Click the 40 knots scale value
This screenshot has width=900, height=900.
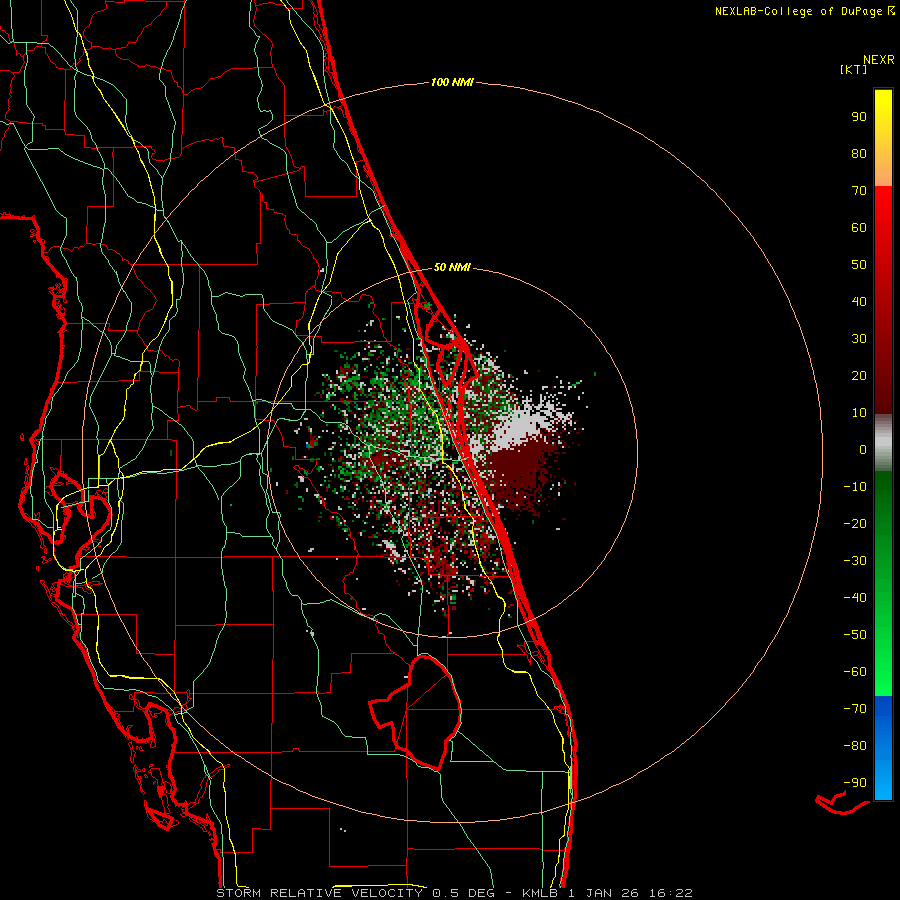[859, 301]
